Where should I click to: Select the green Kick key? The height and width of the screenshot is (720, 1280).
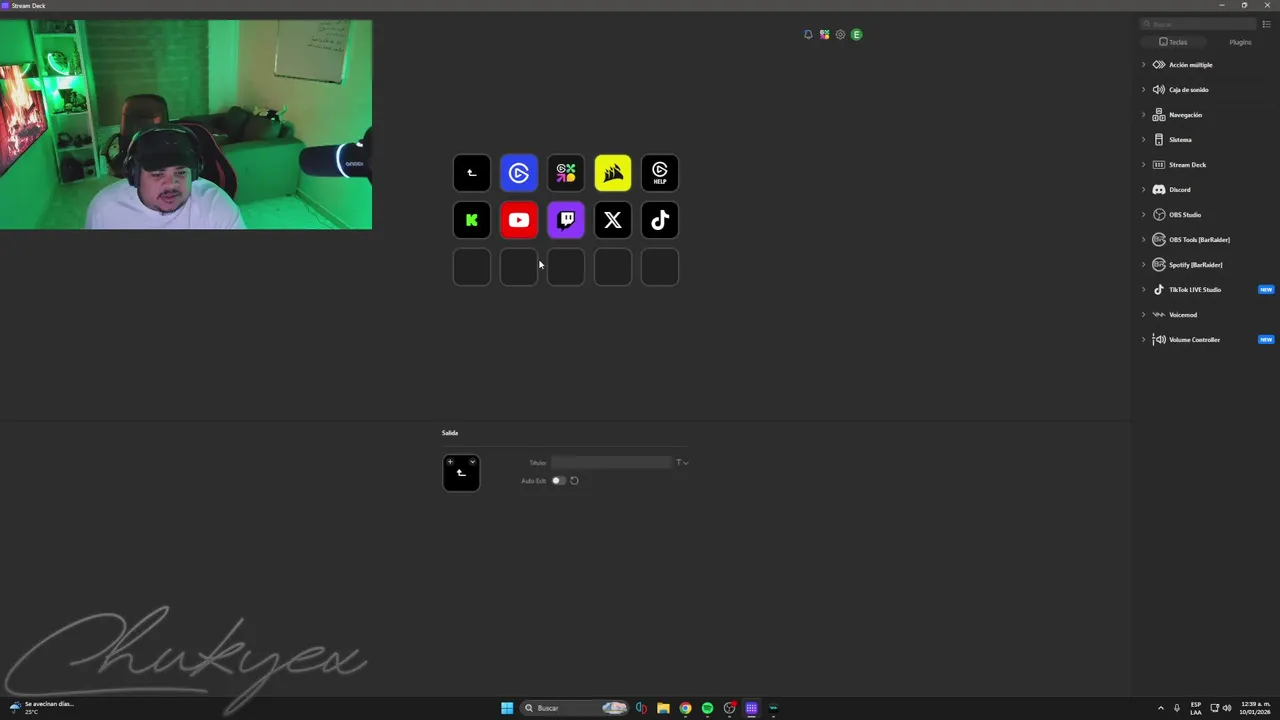point(472,220)
